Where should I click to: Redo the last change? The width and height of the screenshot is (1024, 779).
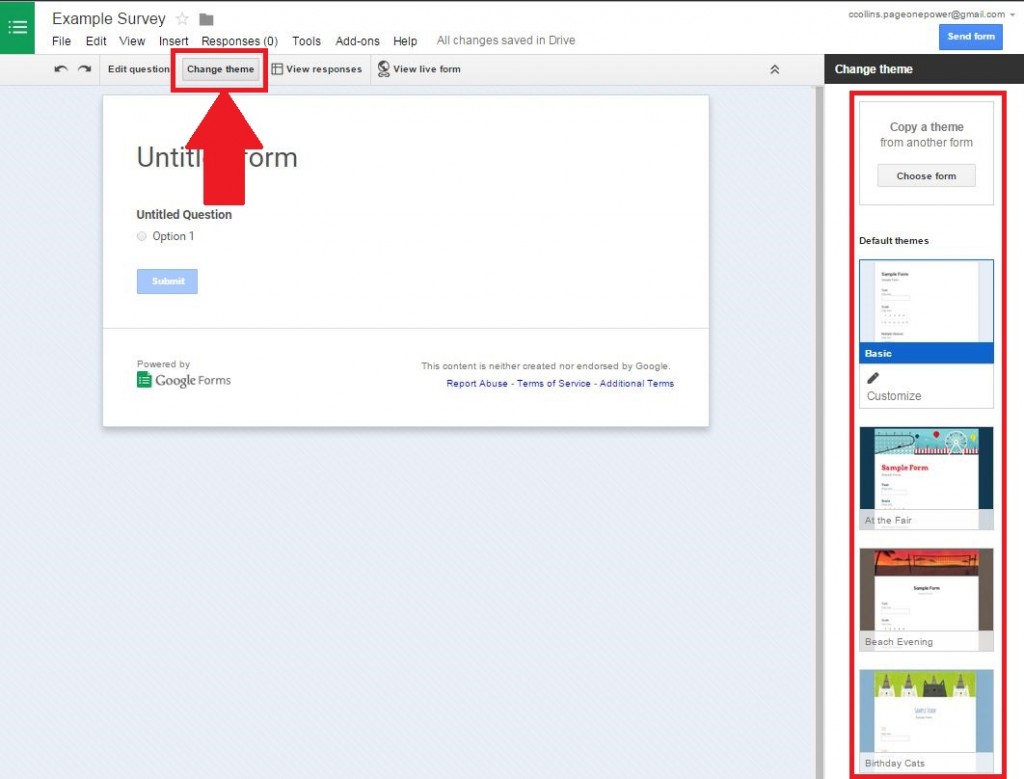[x=82, y=69]
